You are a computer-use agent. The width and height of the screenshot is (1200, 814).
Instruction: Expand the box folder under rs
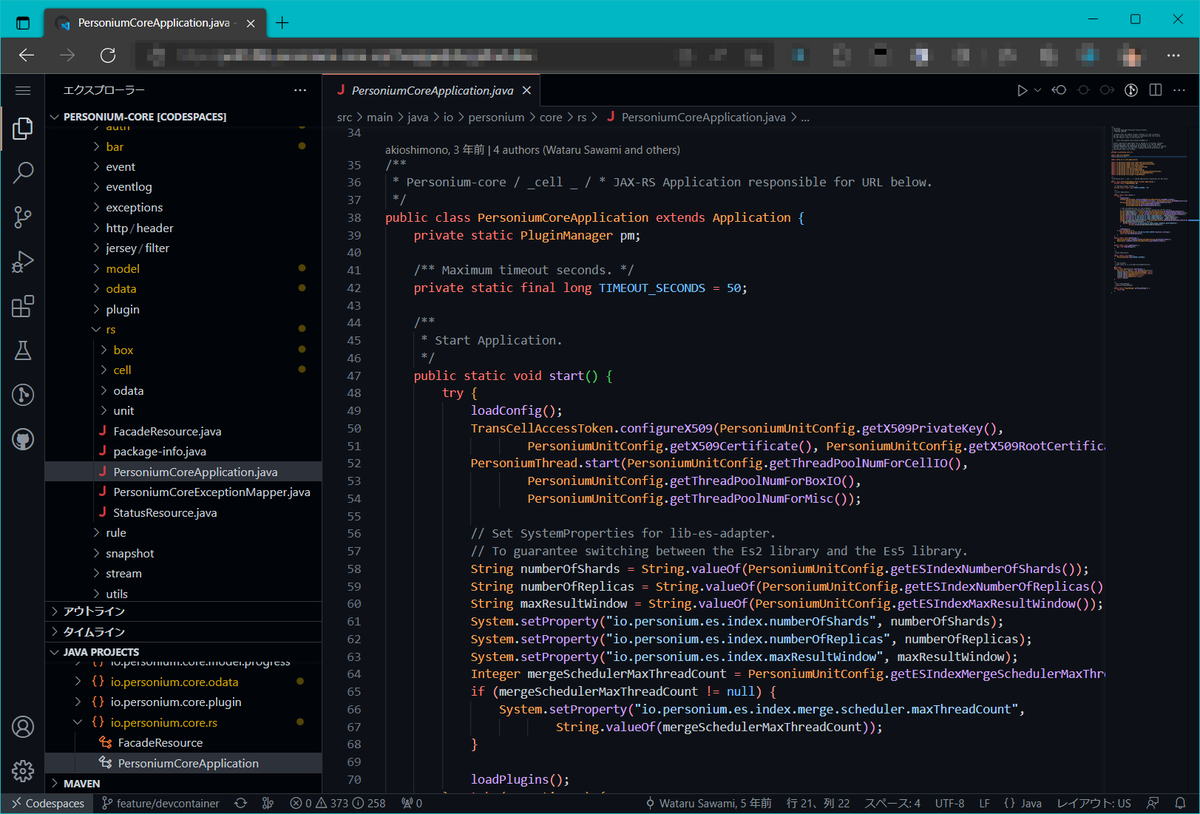coord(184,350)
